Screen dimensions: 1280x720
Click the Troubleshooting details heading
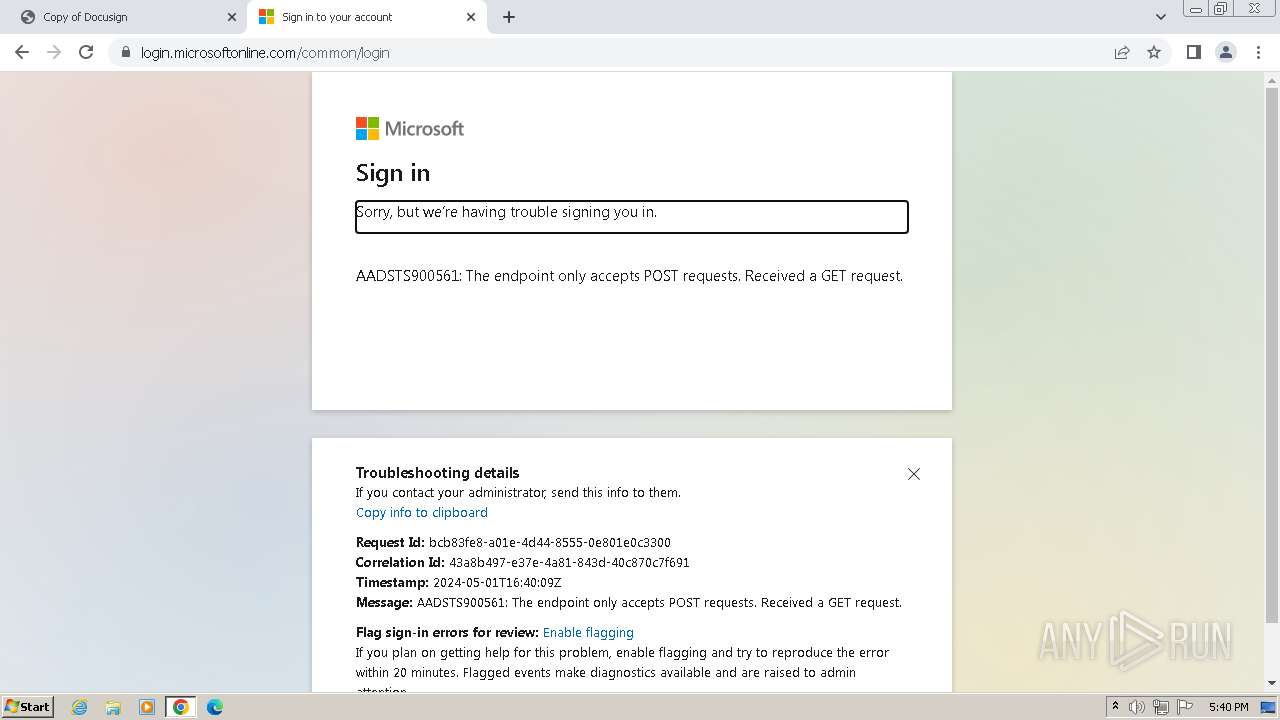438,473
